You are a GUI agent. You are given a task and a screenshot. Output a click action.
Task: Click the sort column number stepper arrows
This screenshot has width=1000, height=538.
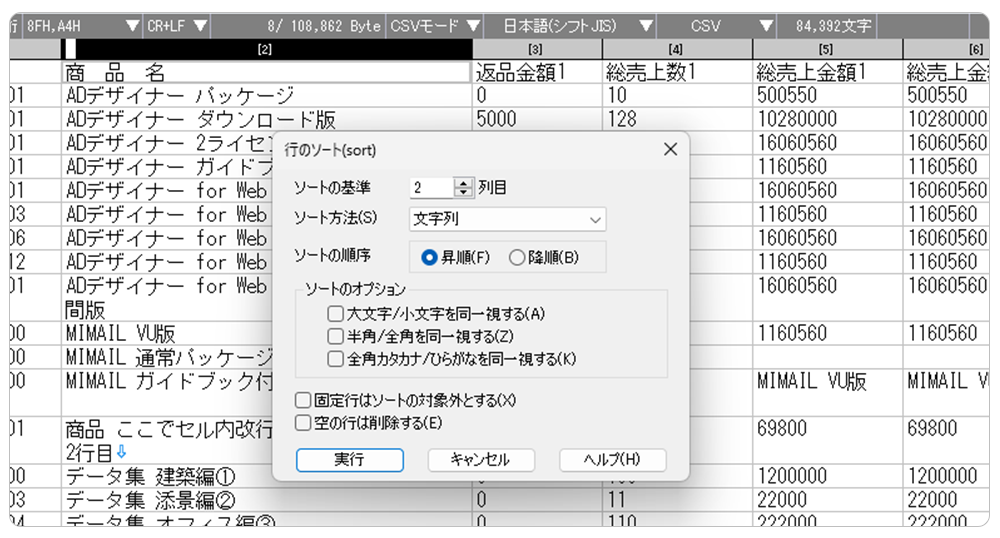pyautogui.click(x=462, y=187)
